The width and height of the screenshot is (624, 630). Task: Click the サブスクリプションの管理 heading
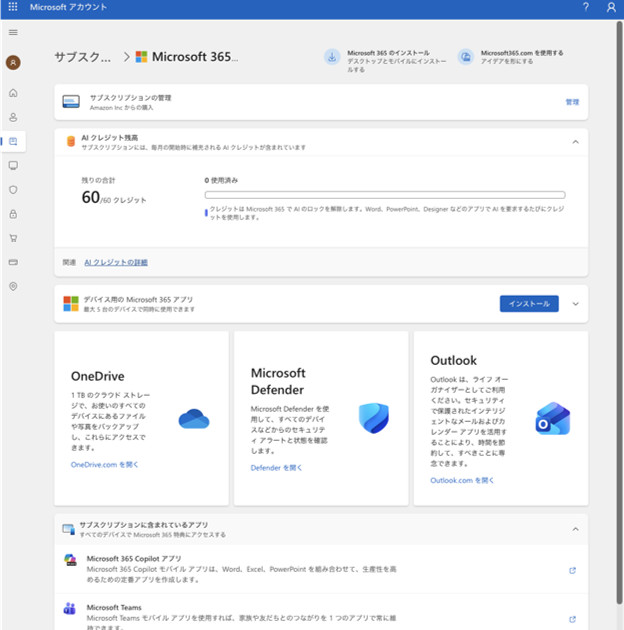click(x=131, y=98)
